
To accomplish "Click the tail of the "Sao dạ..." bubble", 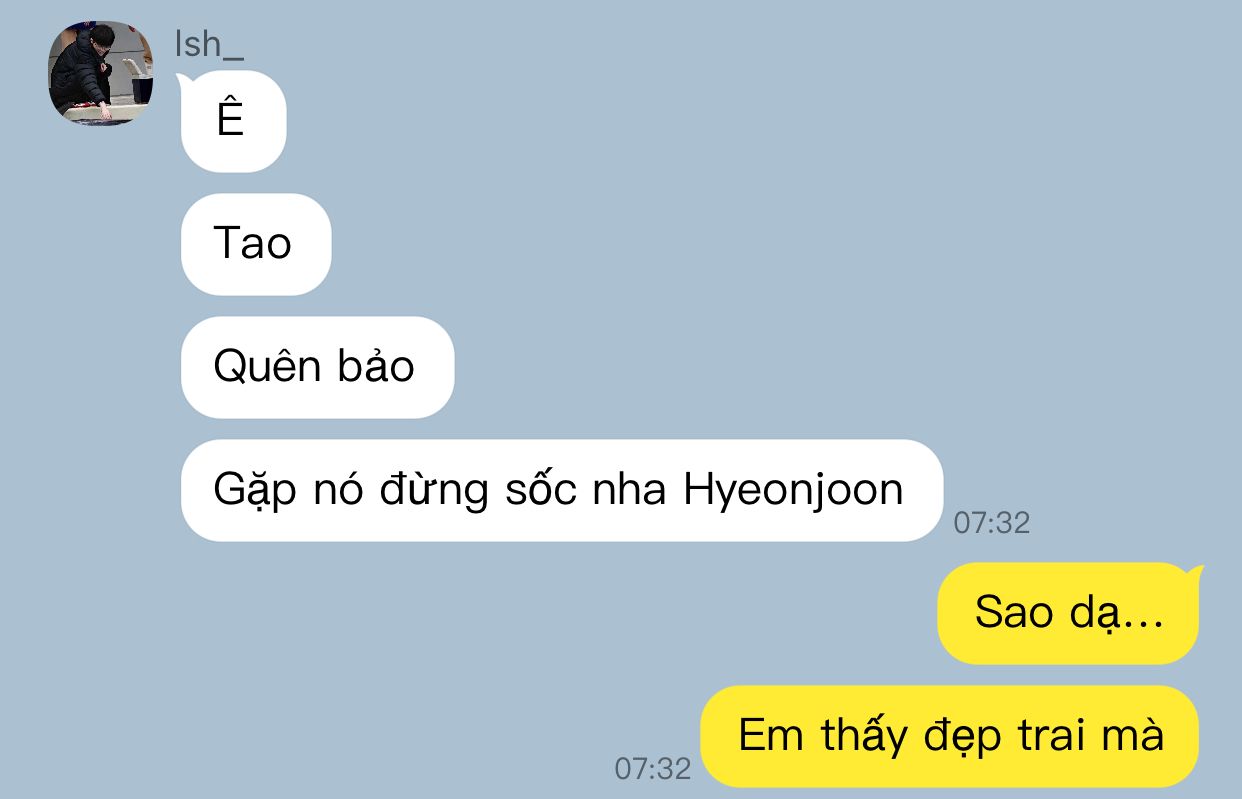I will (1194, 574).
